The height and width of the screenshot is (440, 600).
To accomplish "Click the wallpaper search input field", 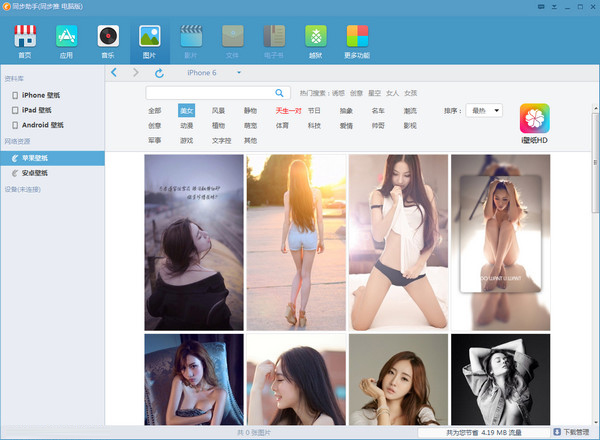I will (x=210, y=92).
